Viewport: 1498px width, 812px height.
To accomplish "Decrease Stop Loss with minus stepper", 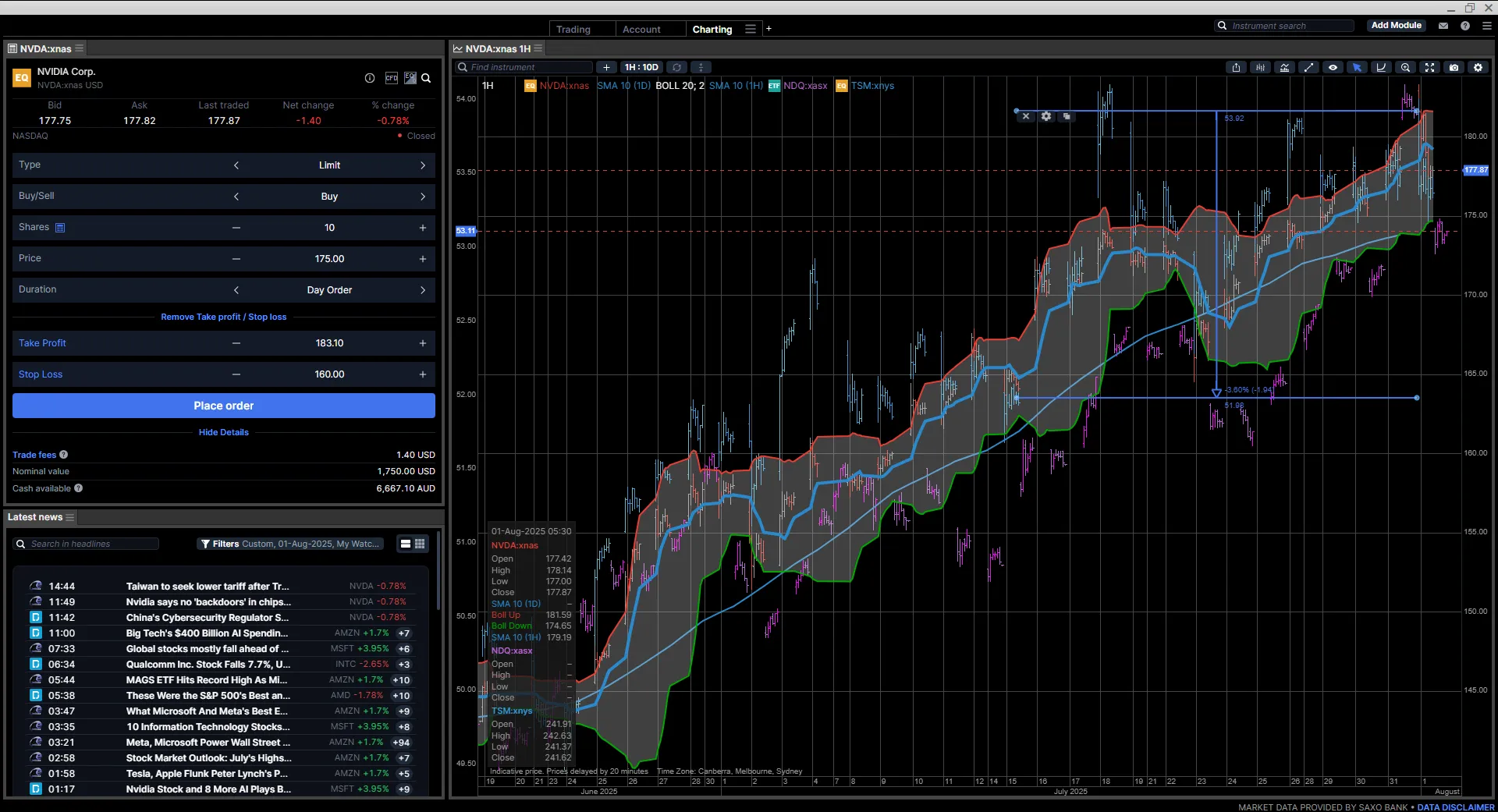I will tap(236, 374).
